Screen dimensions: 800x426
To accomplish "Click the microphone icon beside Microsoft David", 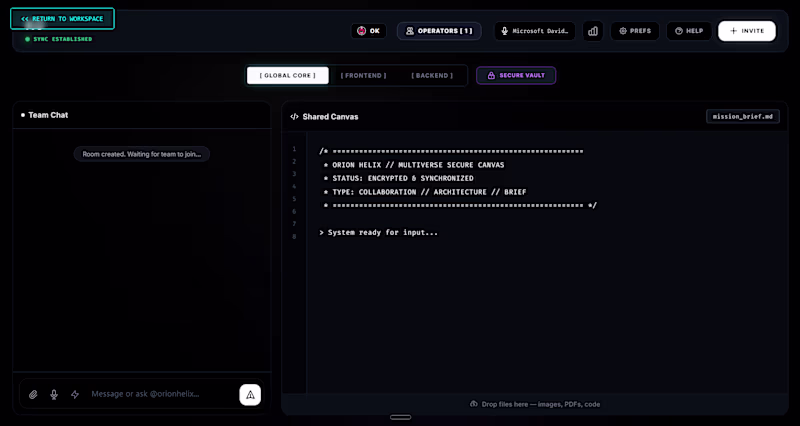I will tap(505, 31).
